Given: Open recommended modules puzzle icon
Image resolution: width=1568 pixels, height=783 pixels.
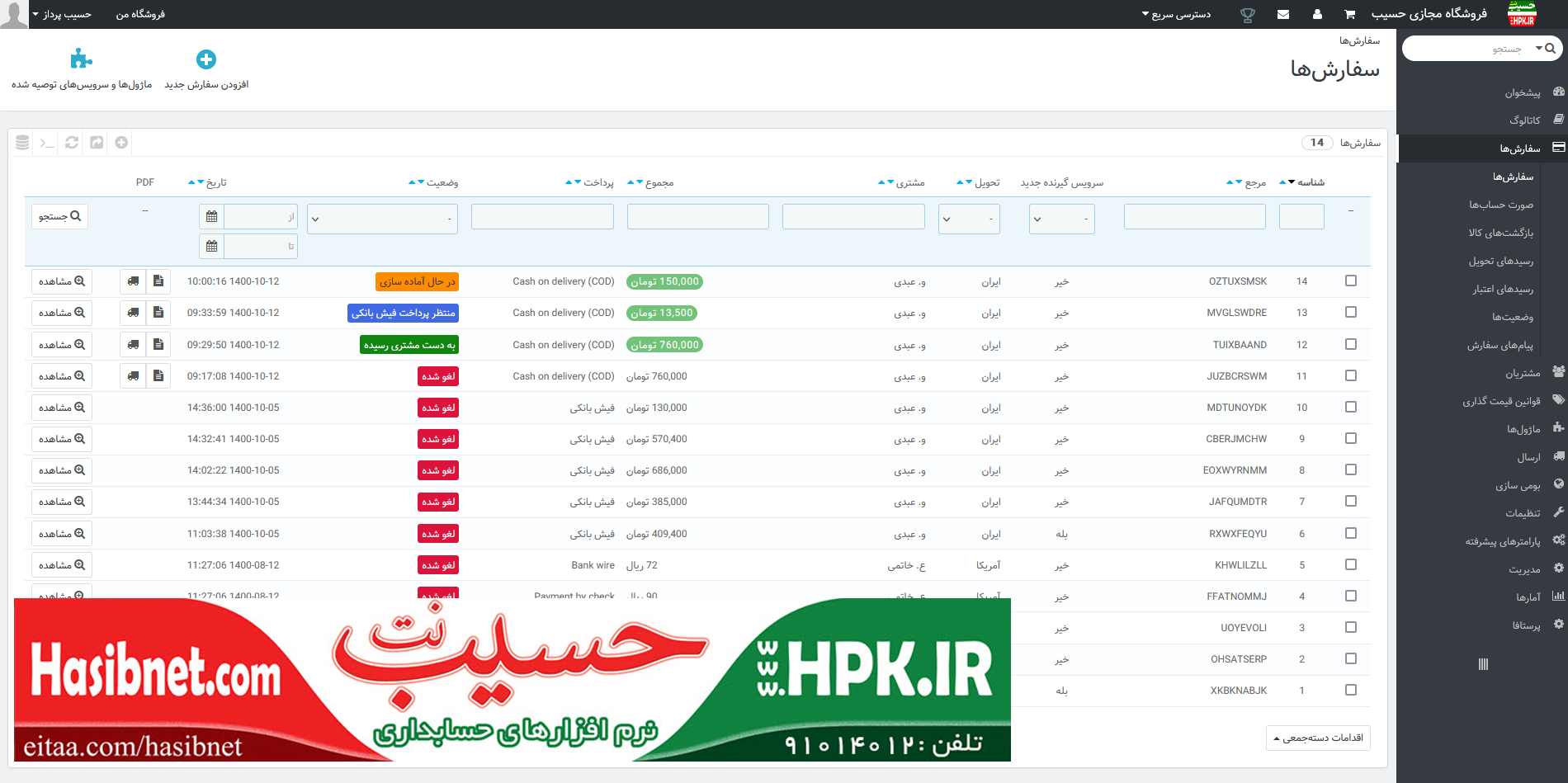Looking at the screenshot, I should pyautogui.click(x=81, y=59).
